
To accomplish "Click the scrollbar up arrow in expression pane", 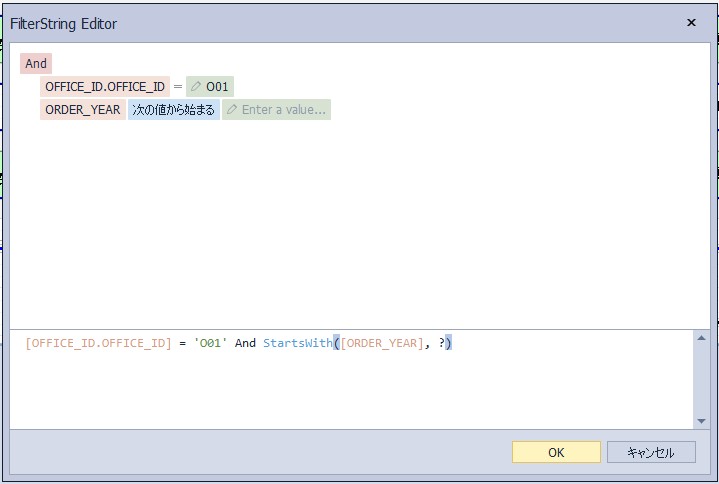I will pyautogui.click(x=701, y=339).
